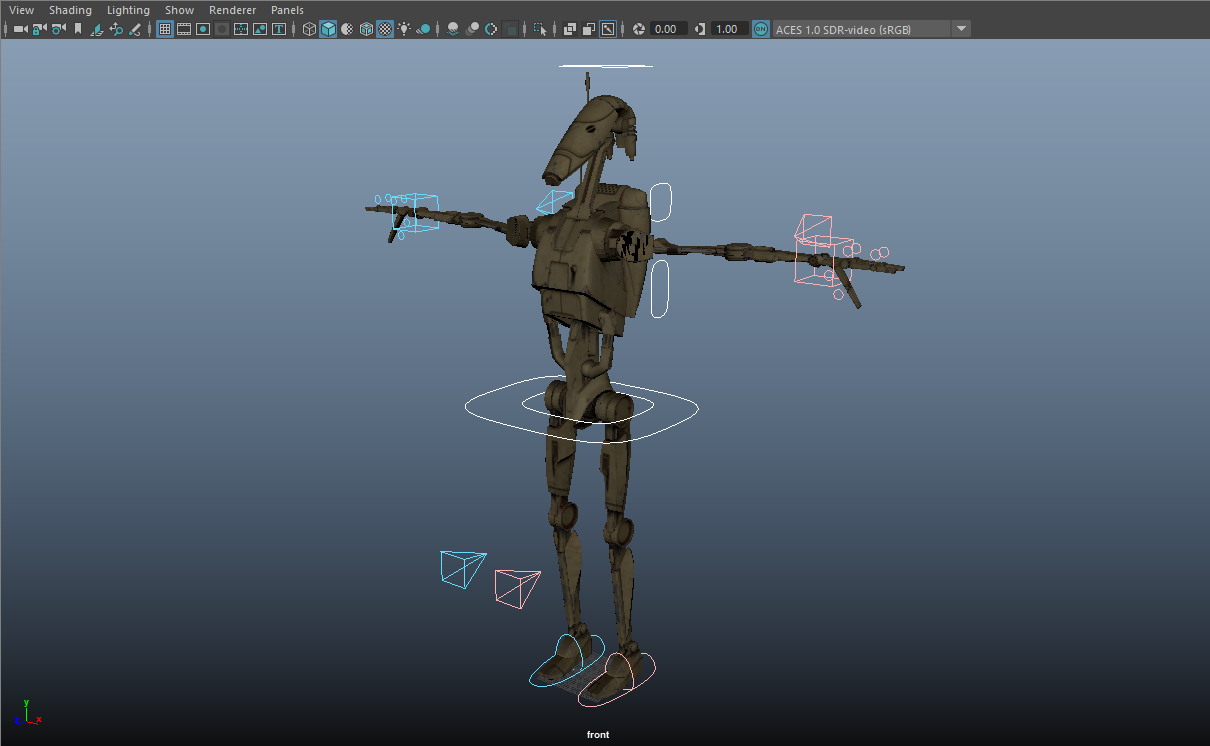Toggle the View Transform ON button

[761, 29]
